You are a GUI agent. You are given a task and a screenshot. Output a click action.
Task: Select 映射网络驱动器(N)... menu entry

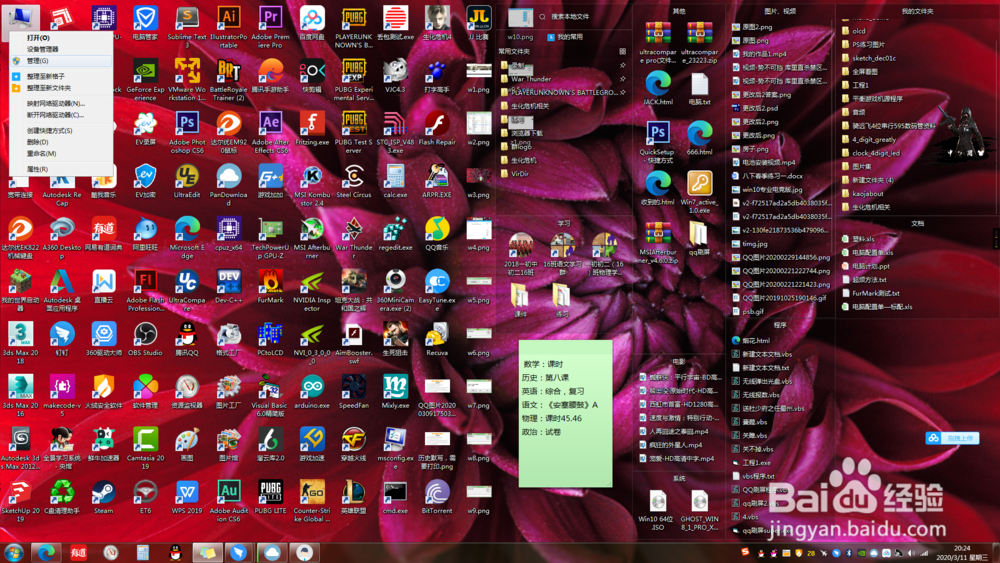point(61,103)
